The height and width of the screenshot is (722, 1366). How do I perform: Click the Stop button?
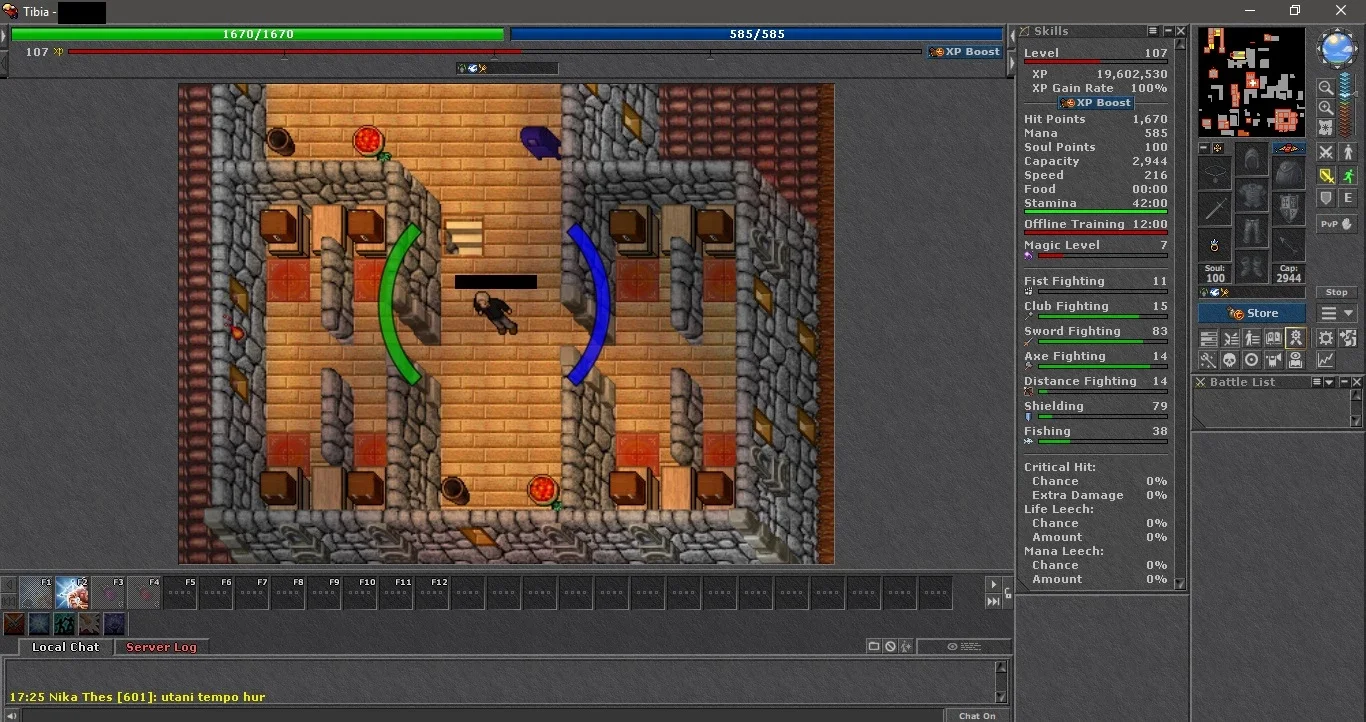(1337, 292)
